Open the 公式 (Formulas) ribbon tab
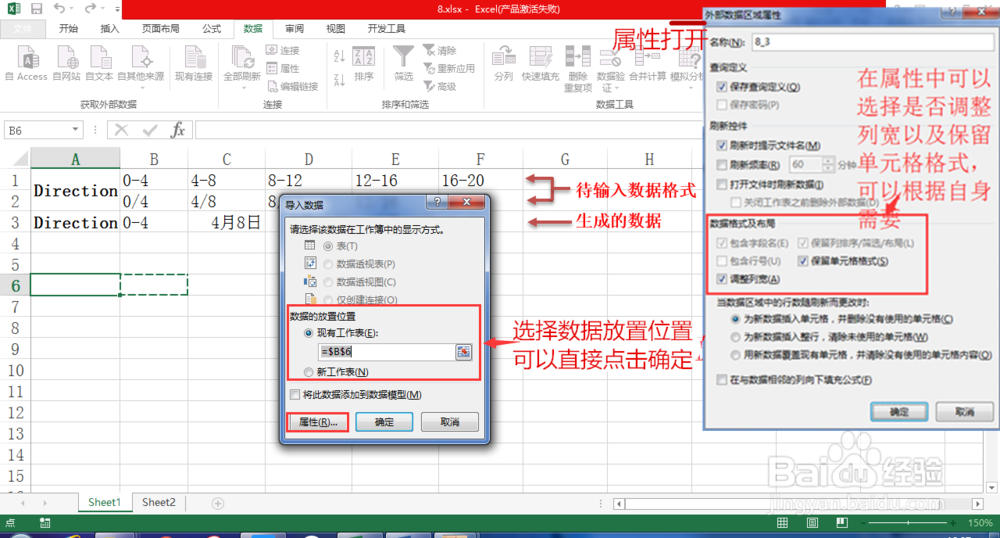The height and width of the screenshot is (538, 1000). (x=212, y=29)
